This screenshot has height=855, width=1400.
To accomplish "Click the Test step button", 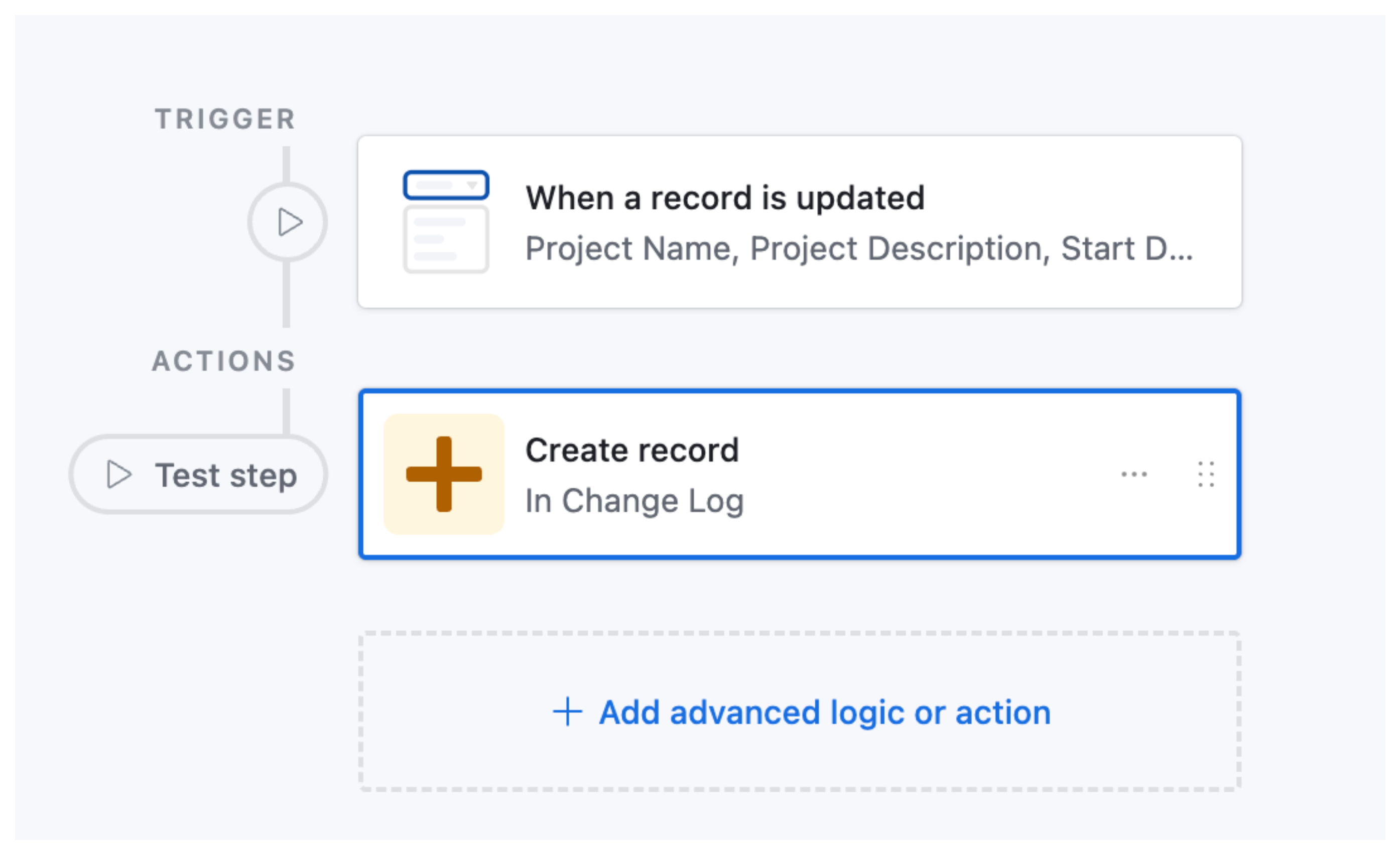I will point(199,474).
